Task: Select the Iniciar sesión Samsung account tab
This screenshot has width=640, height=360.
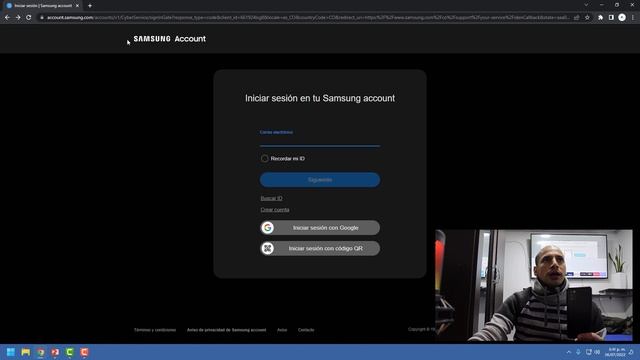Action: click(x=42, y=6)
